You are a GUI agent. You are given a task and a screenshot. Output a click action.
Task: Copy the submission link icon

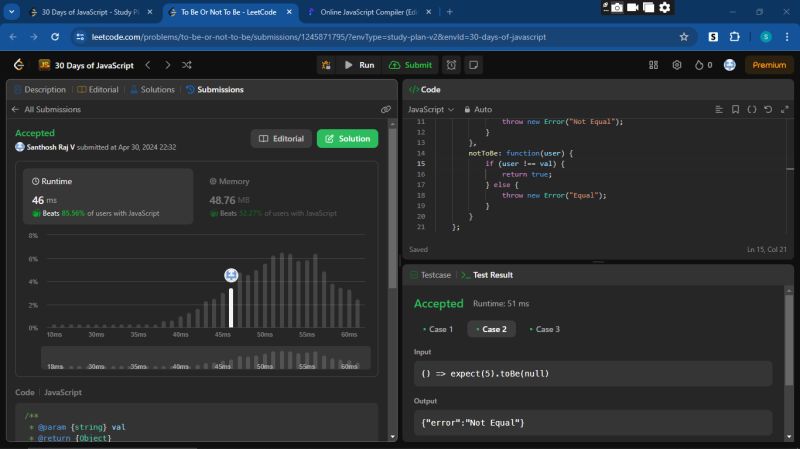click(386, 109)
